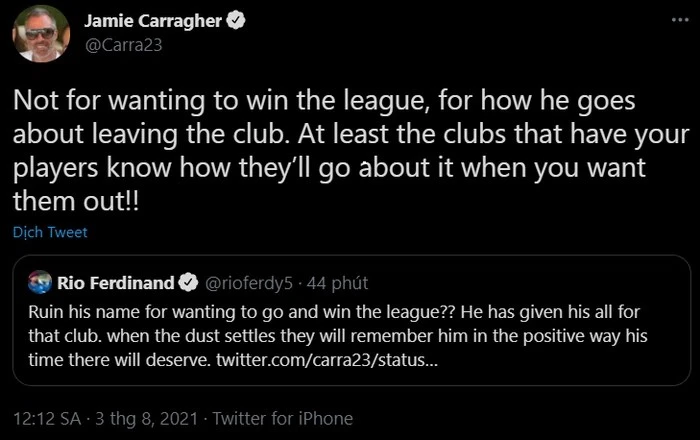The width and height of the screenshot is (700, 440).
Task: Click Rio Ferdinand's small avatar icon
Action: tap(40, 281)
